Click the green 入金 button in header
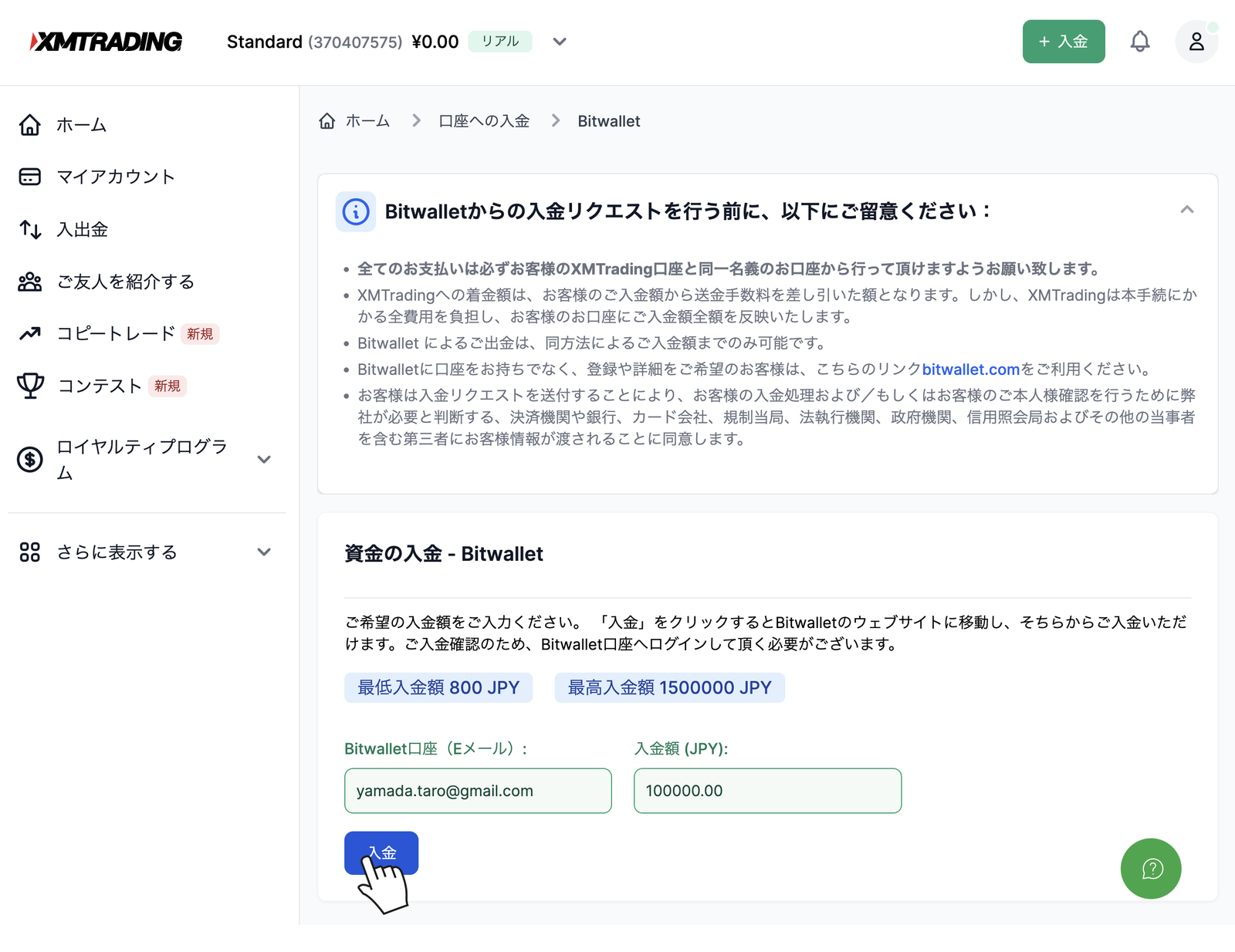 1064,42
